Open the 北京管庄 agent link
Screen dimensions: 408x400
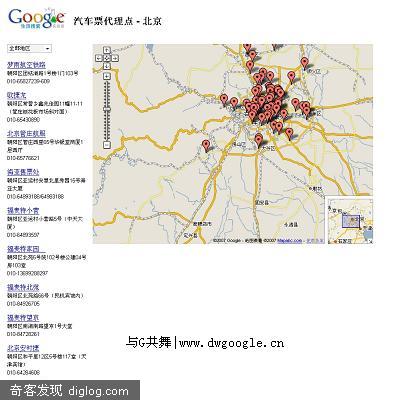[26, 134]
